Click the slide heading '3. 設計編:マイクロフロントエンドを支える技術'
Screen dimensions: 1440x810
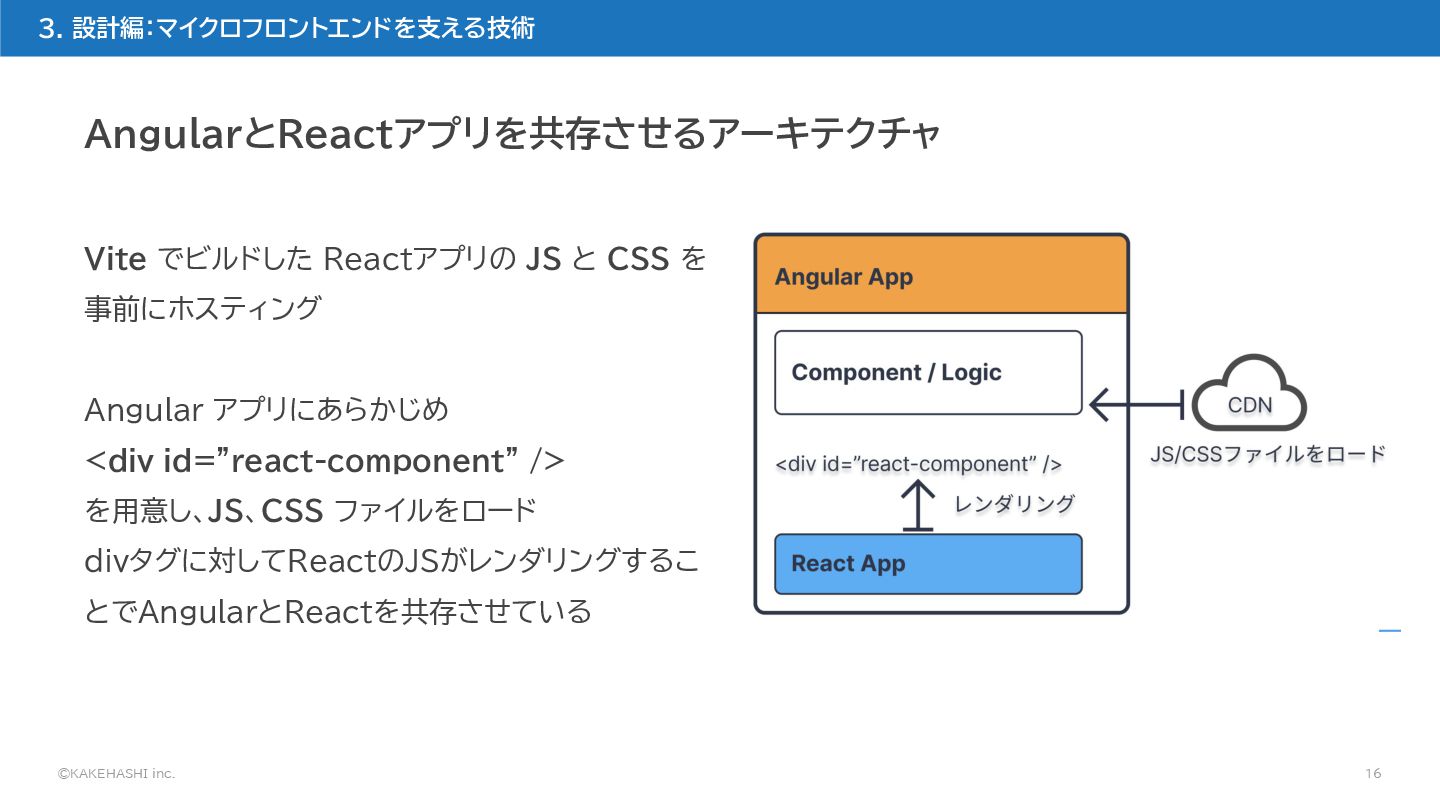pos(286,28)
